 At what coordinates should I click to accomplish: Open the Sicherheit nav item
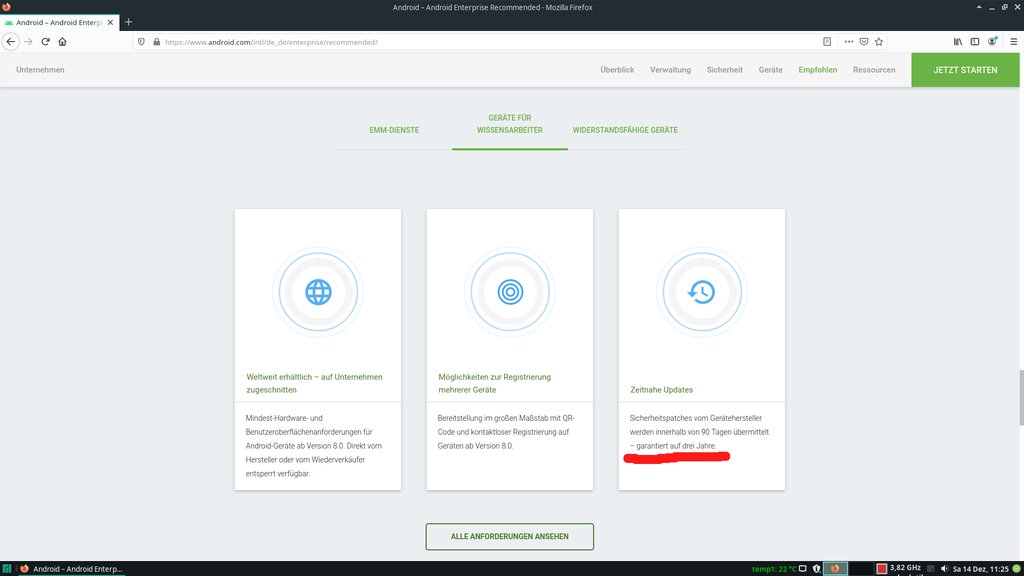click(x=724, y=70)
